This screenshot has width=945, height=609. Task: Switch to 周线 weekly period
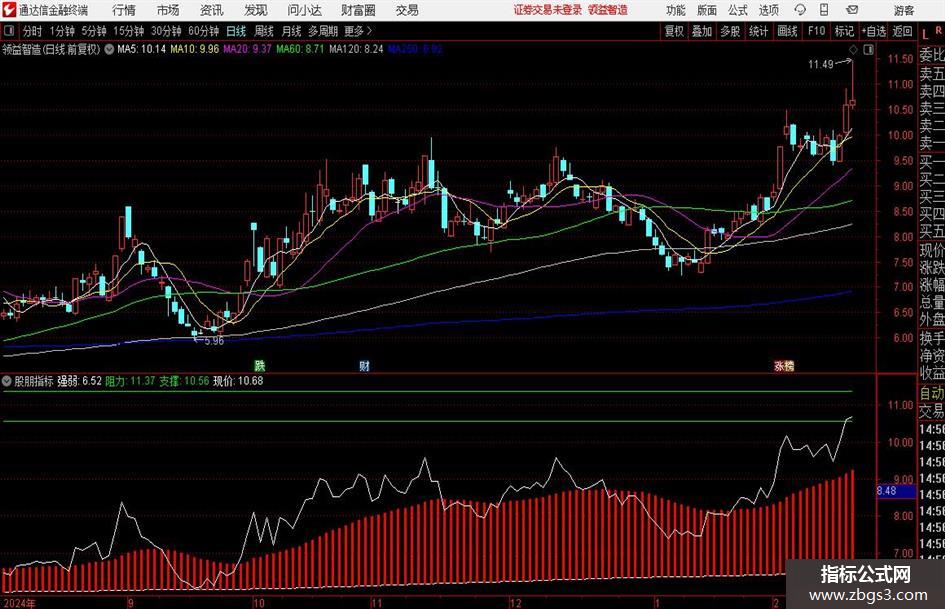coord(263,31)
